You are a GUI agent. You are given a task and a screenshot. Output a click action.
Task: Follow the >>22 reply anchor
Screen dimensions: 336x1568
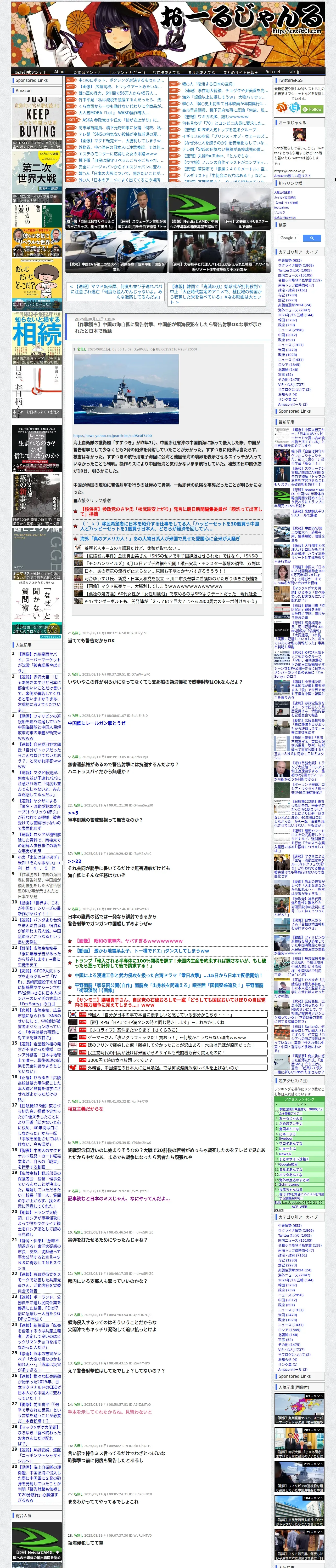[x=74, y=861]
